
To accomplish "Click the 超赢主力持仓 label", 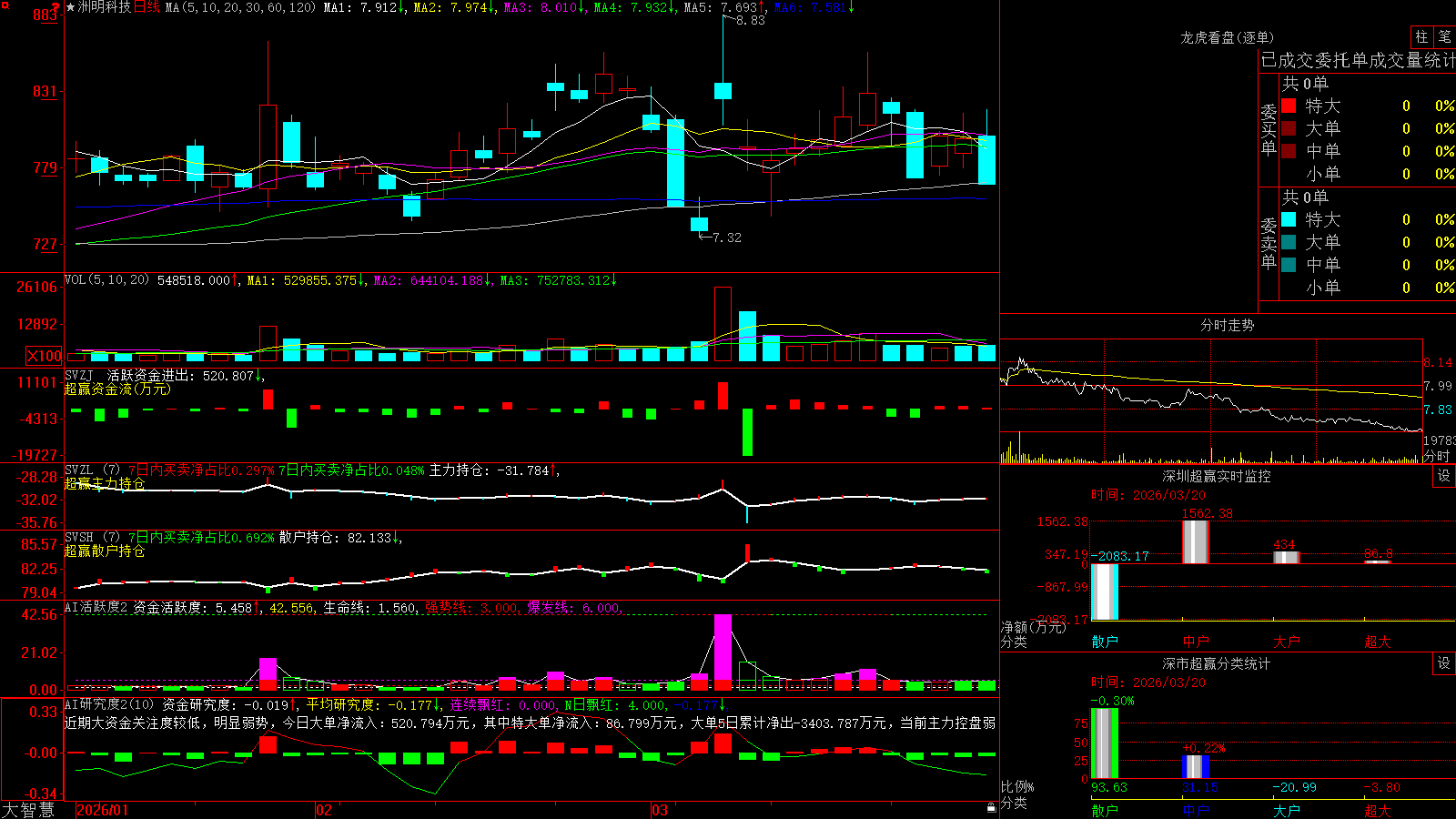I will point(105,483).
